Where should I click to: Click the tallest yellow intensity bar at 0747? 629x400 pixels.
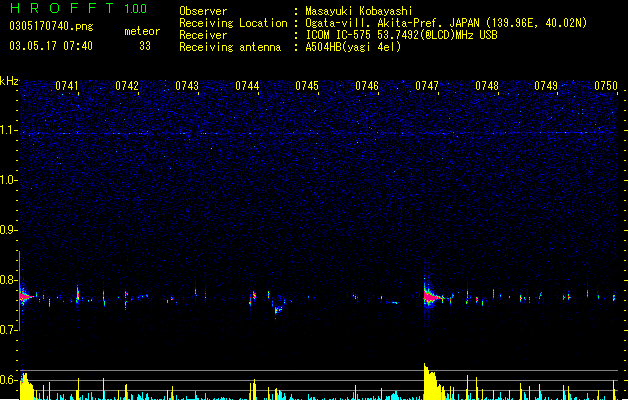click(426, 381)
